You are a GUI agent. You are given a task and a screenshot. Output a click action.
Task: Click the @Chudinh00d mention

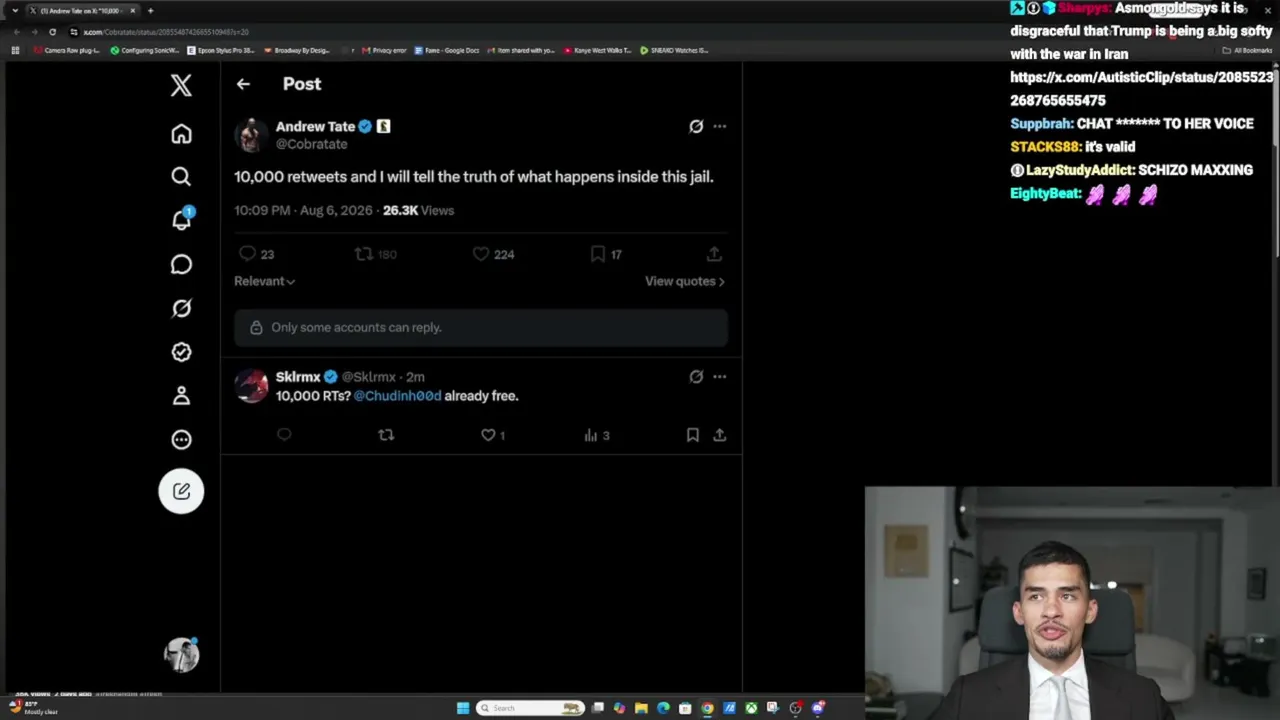point(397,396)
